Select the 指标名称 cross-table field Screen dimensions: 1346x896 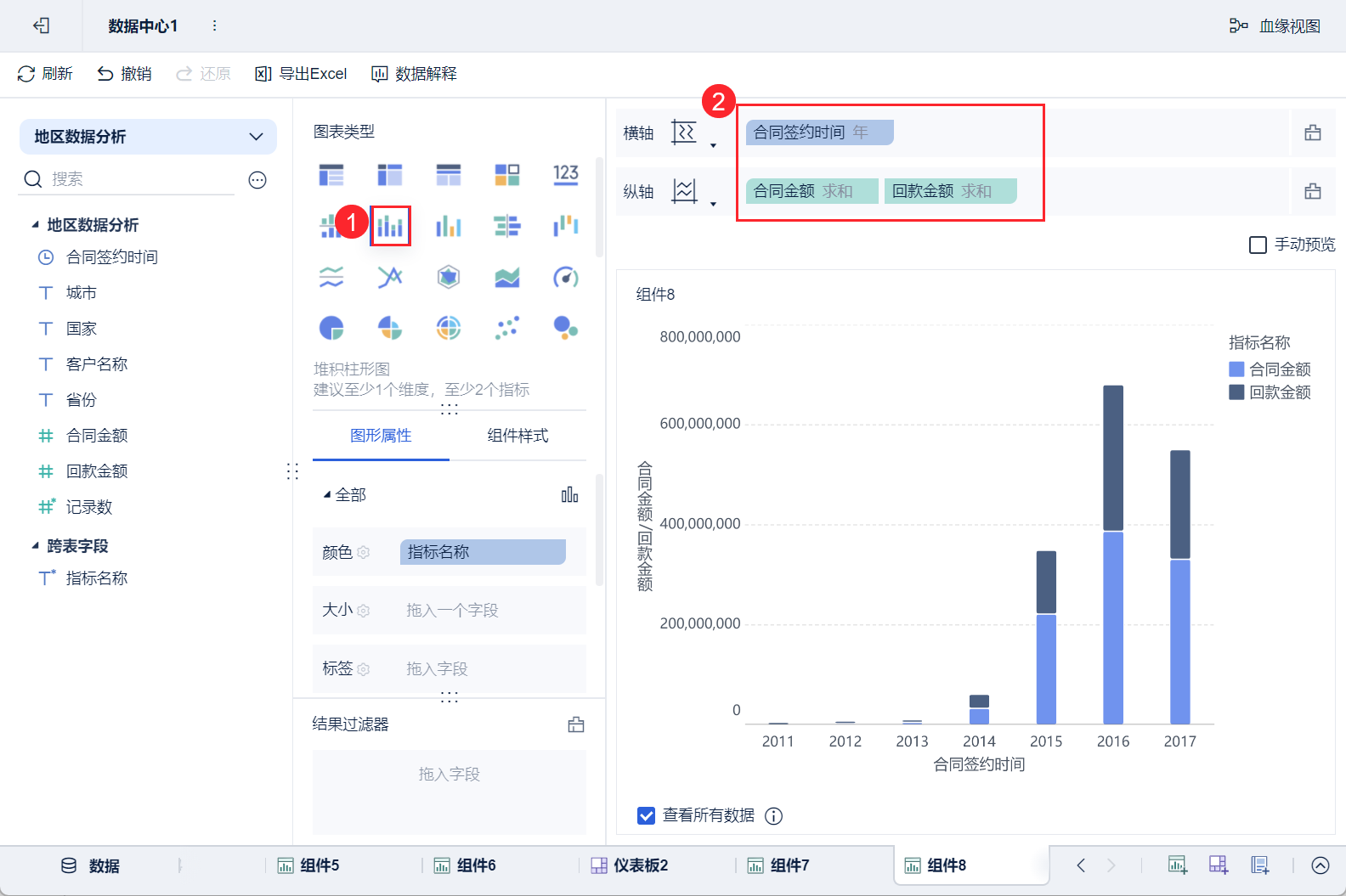pos(97,578)
